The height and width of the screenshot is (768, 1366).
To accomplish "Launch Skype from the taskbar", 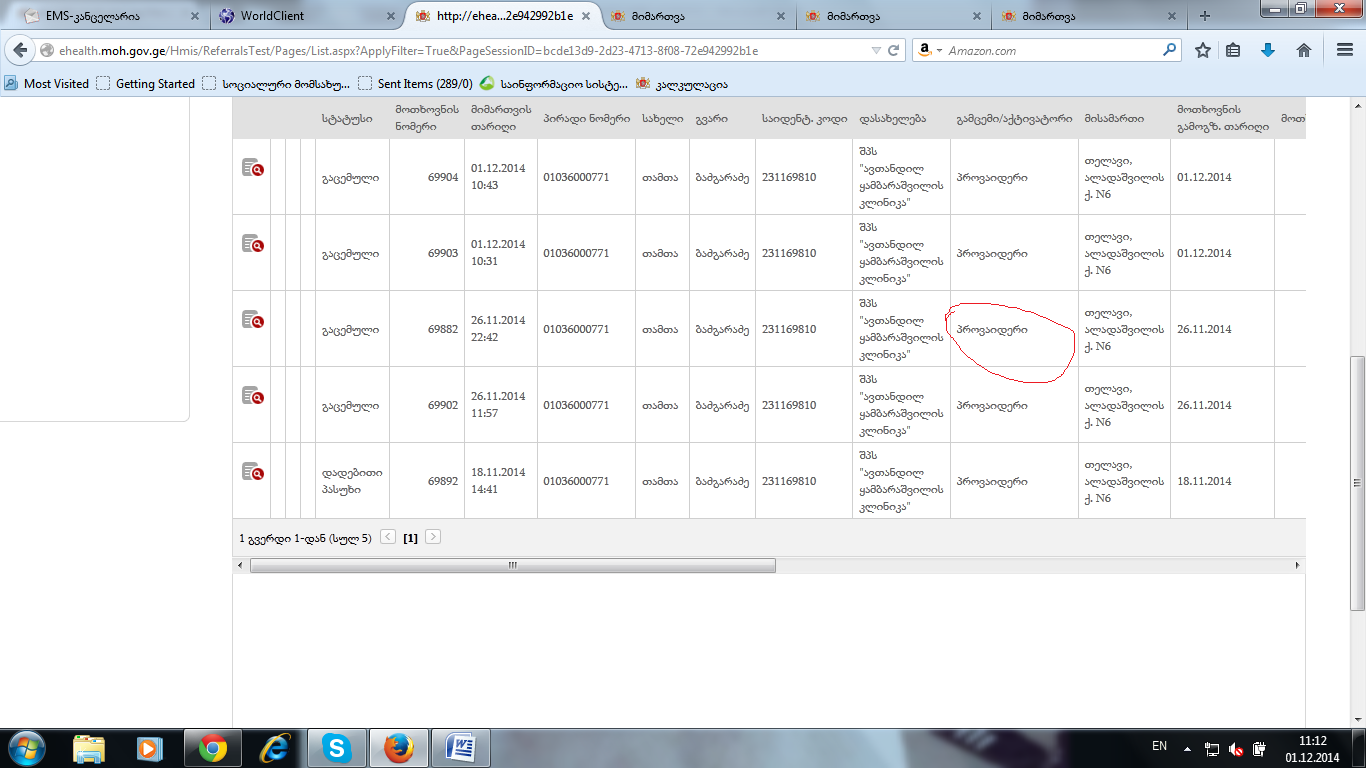I will [336, 747].
